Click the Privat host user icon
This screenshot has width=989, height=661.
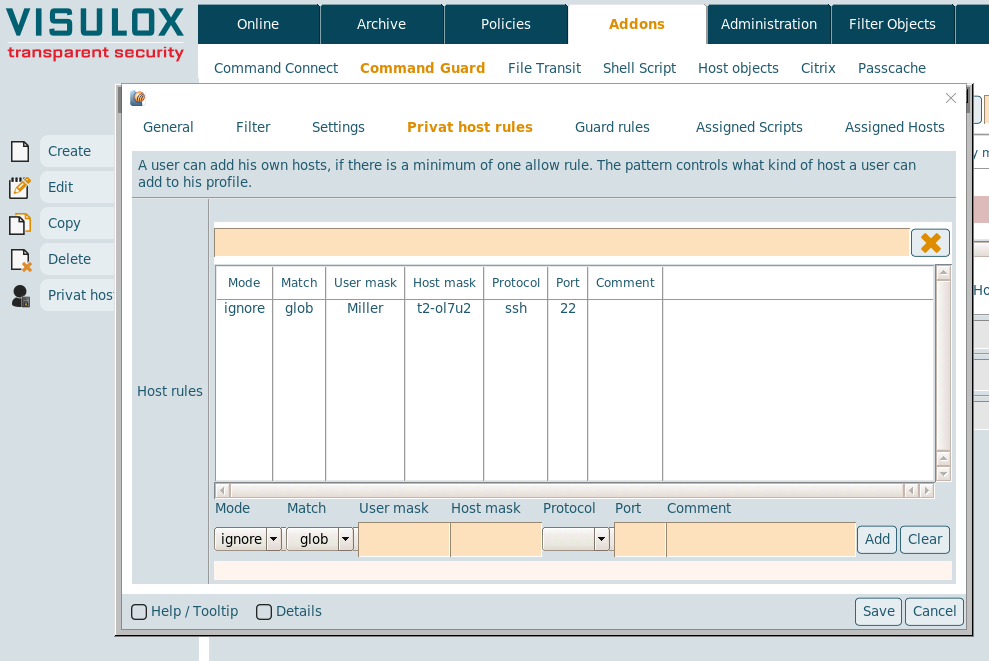click(20, 296)
